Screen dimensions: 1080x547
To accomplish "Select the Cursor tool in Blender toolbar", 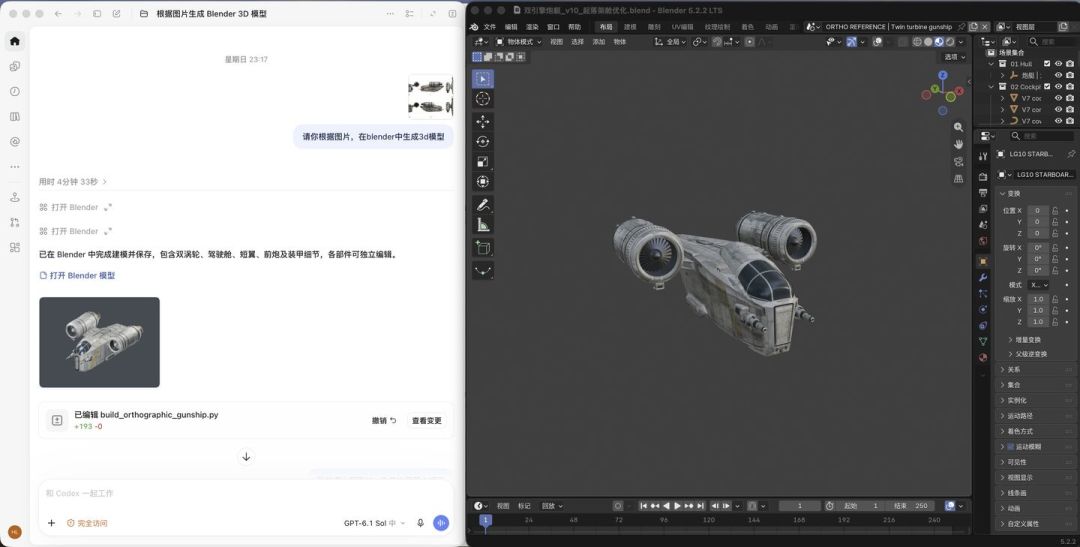I will (x=482, y=99).
